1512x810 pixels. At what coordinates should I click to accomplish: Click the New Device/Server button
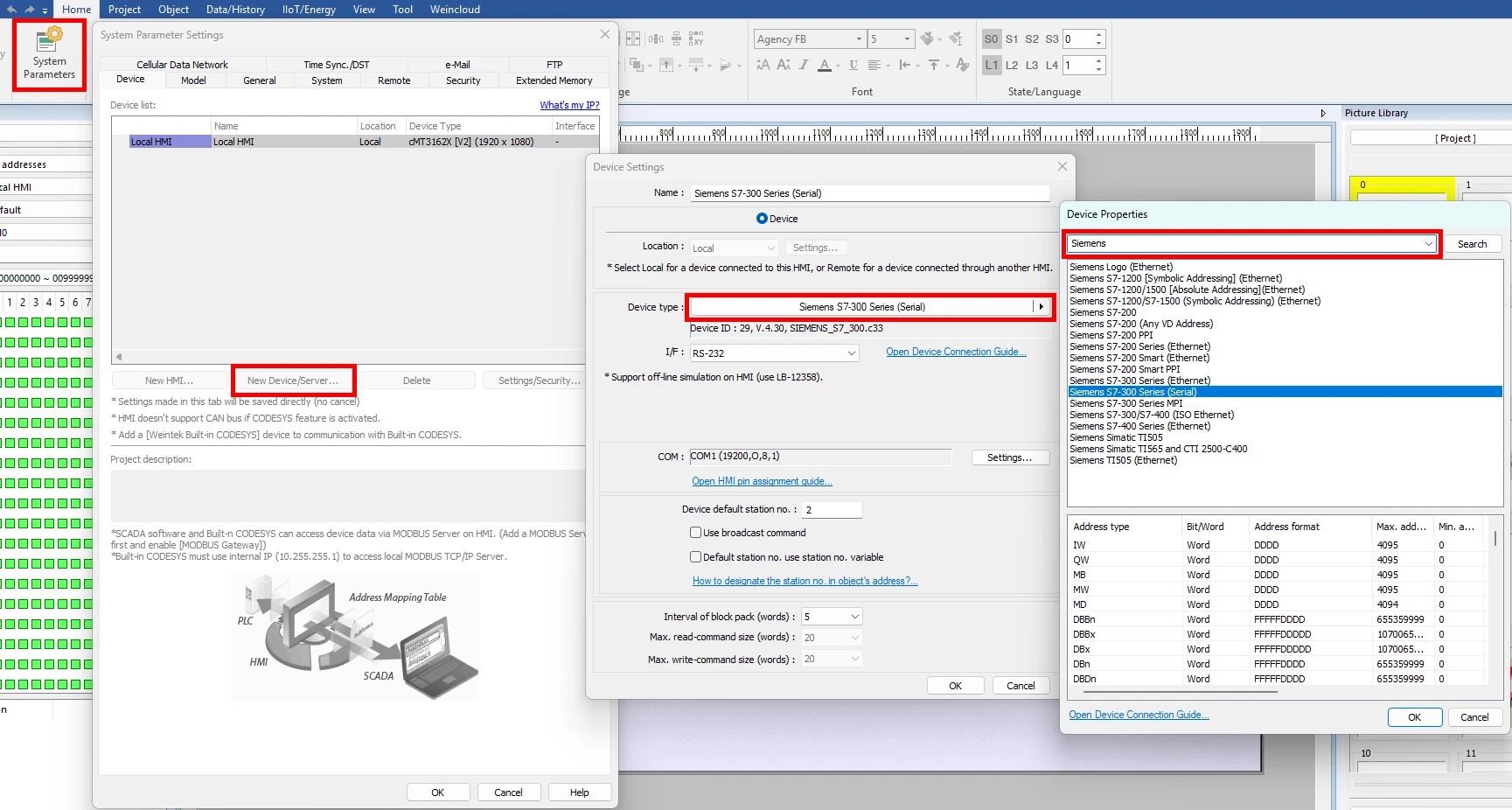pyautogui.click(x=293, y=381)
